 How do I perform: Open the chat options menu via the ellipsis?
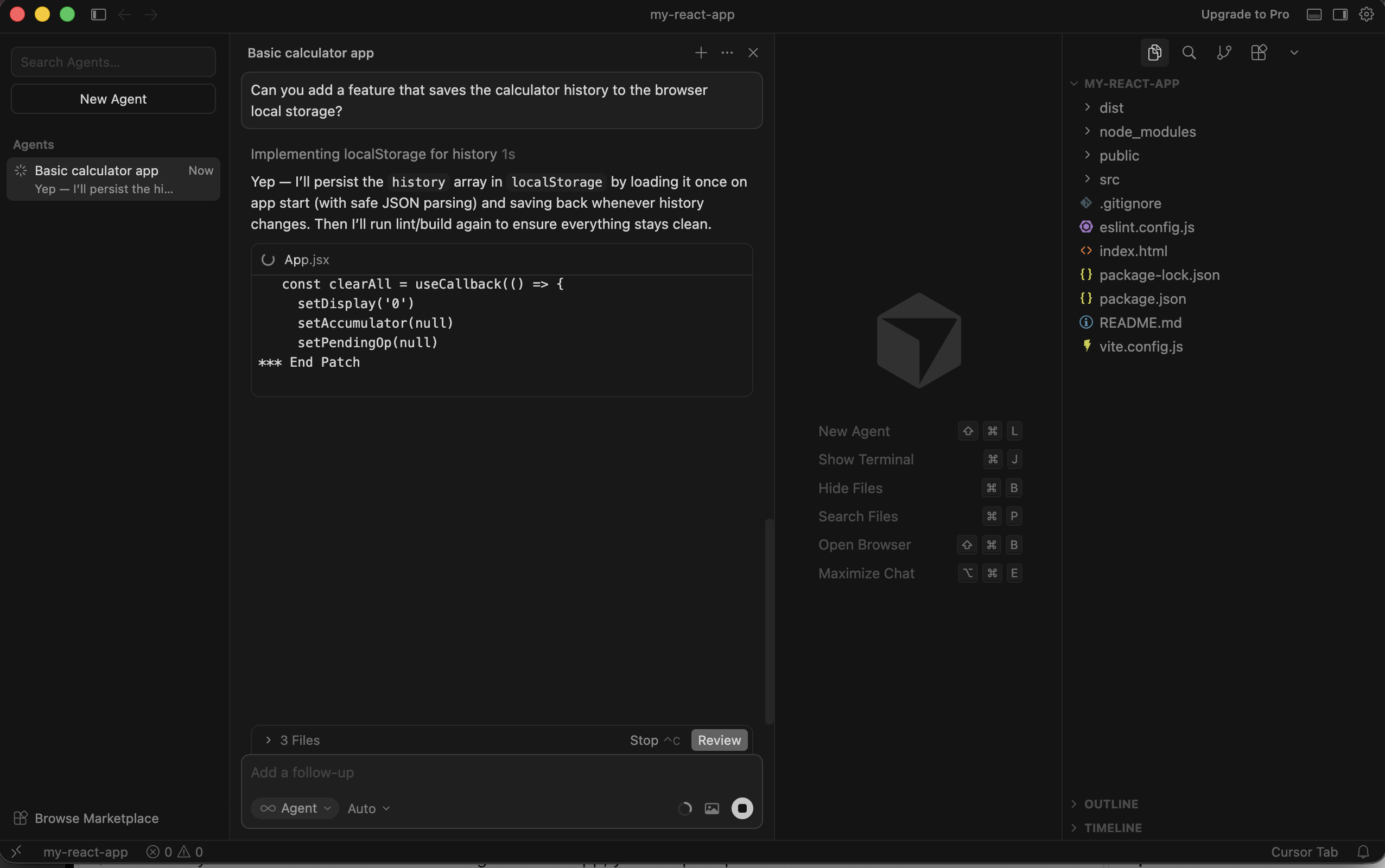(x=726, y=52)
